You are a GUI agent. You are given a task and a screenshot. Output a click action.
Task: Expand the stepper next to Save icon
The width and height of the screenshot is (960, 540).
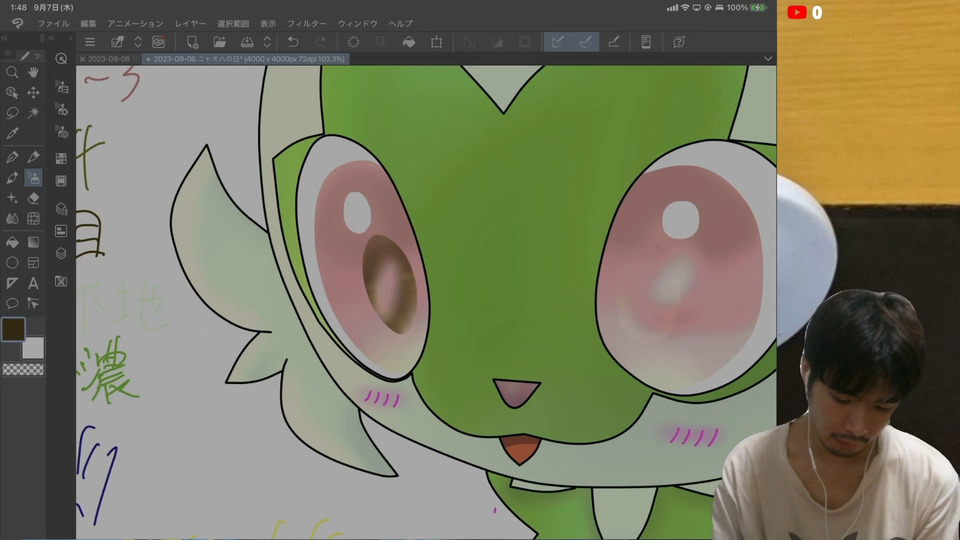tap(267, 42)
